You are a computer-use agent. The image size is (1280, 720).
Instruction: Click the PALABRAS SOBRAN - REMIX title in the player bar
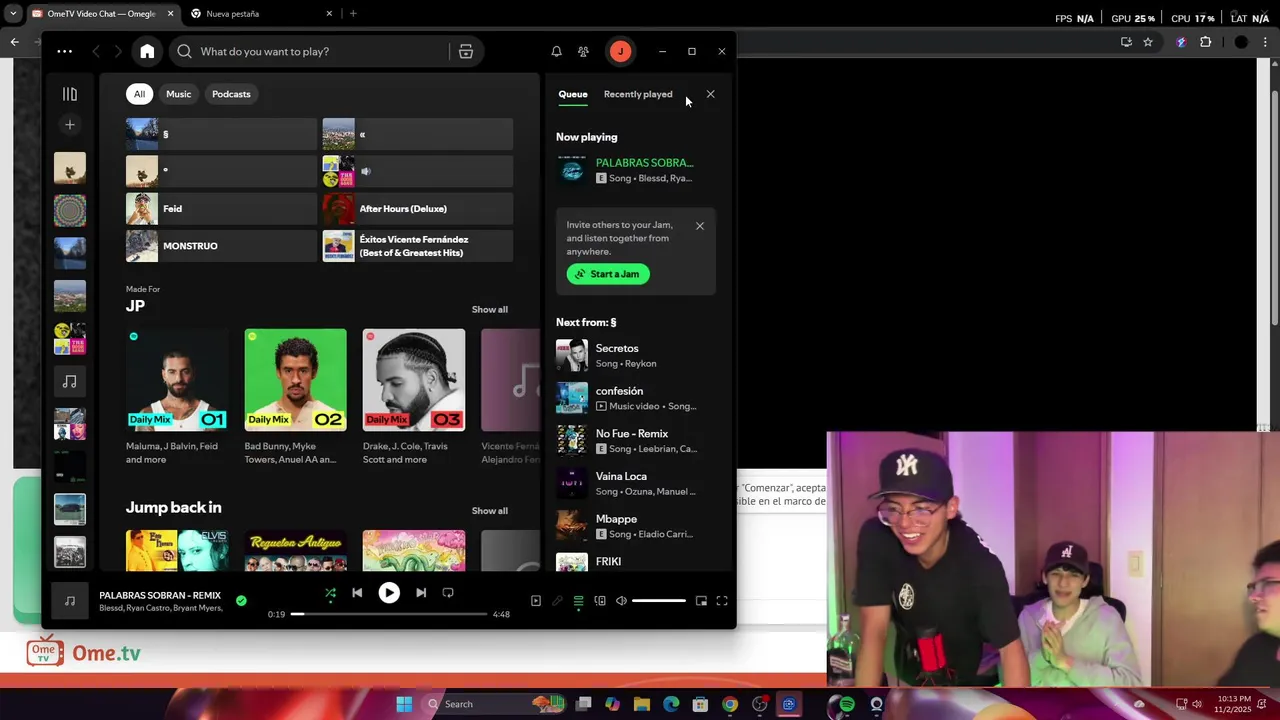tap(160, 596)
